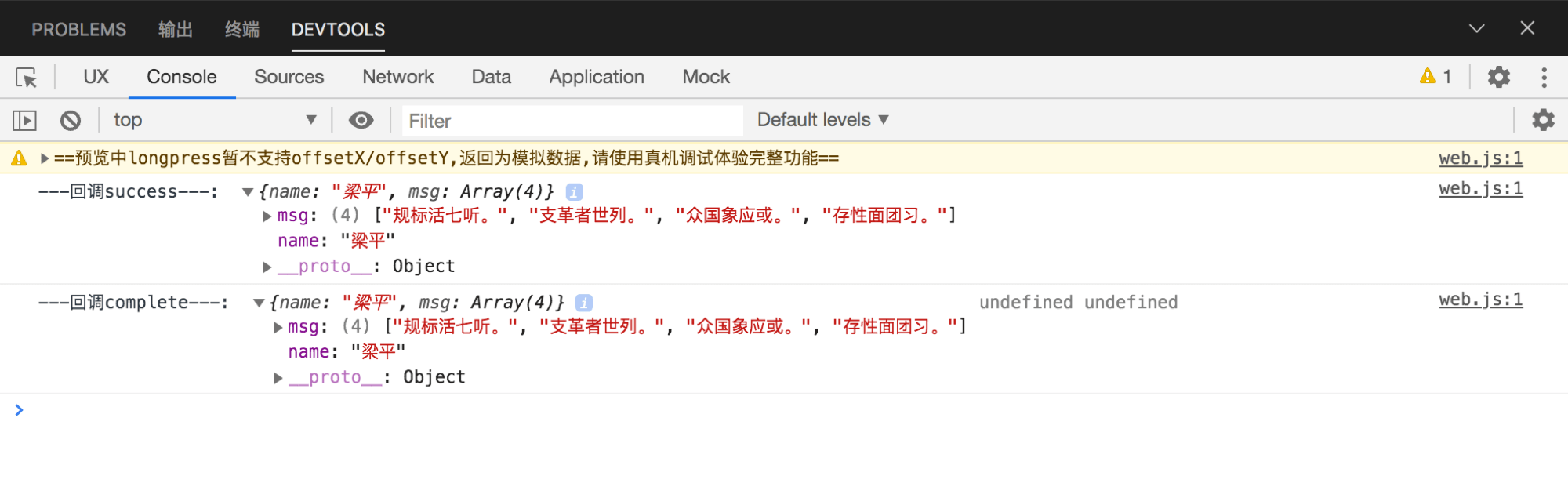
Task: Collapse the panel using top chevron
Action: point(1476,29)
